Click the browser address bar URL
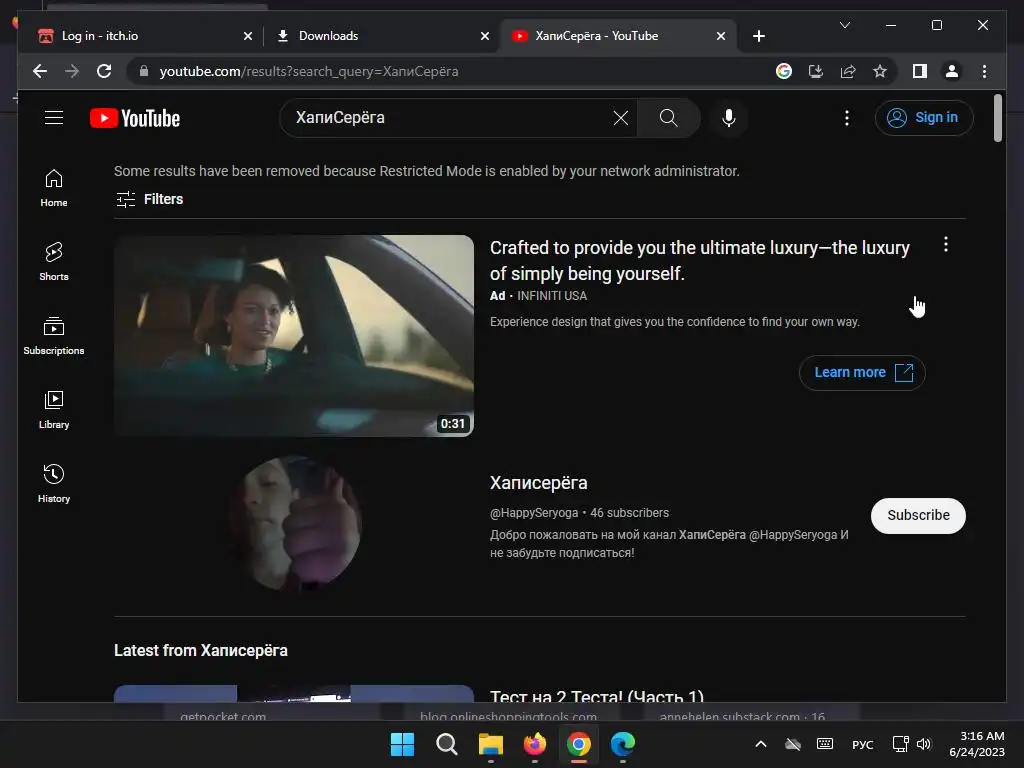Screen dimensions: 1024x768 coord(309,71)
